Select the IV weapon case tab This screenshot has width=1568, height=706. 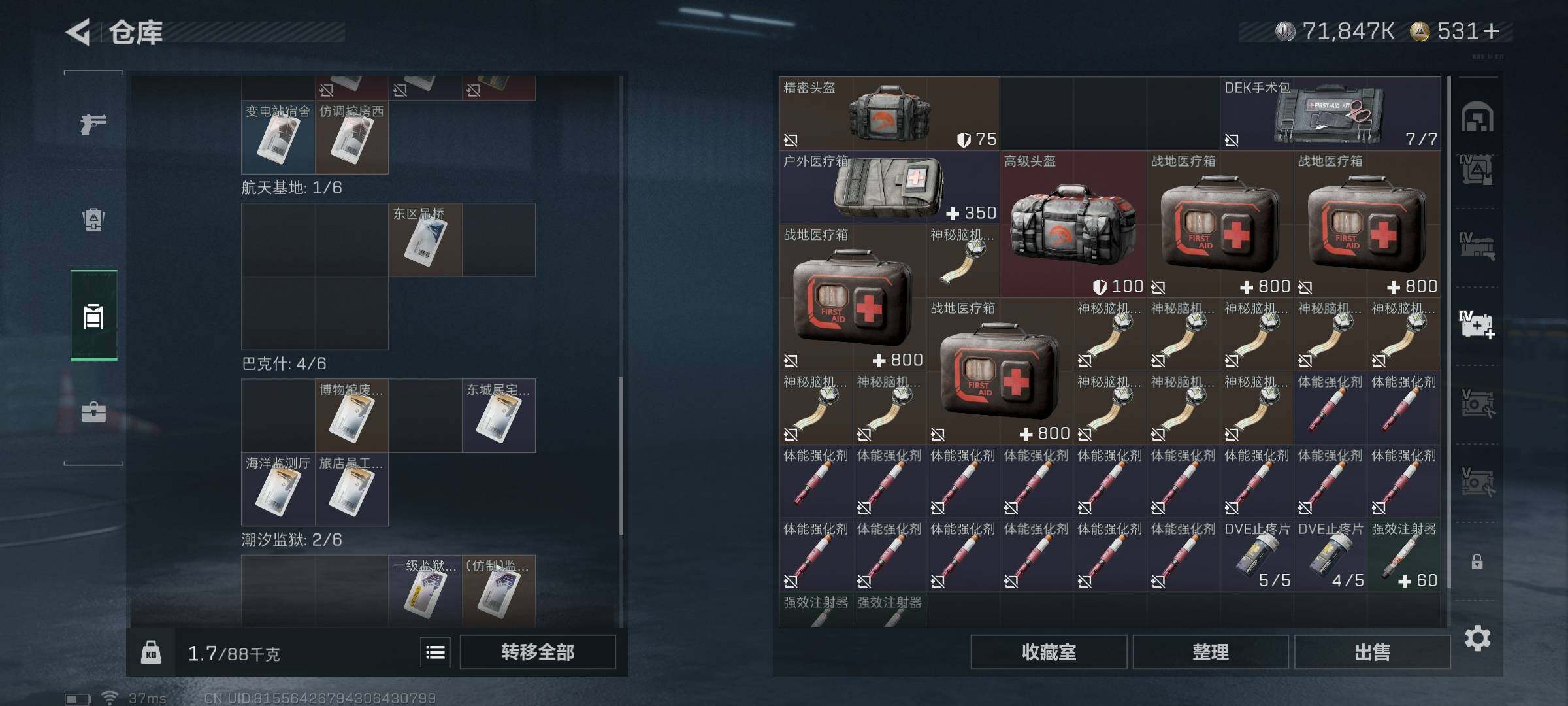(x=1477, y=246)
